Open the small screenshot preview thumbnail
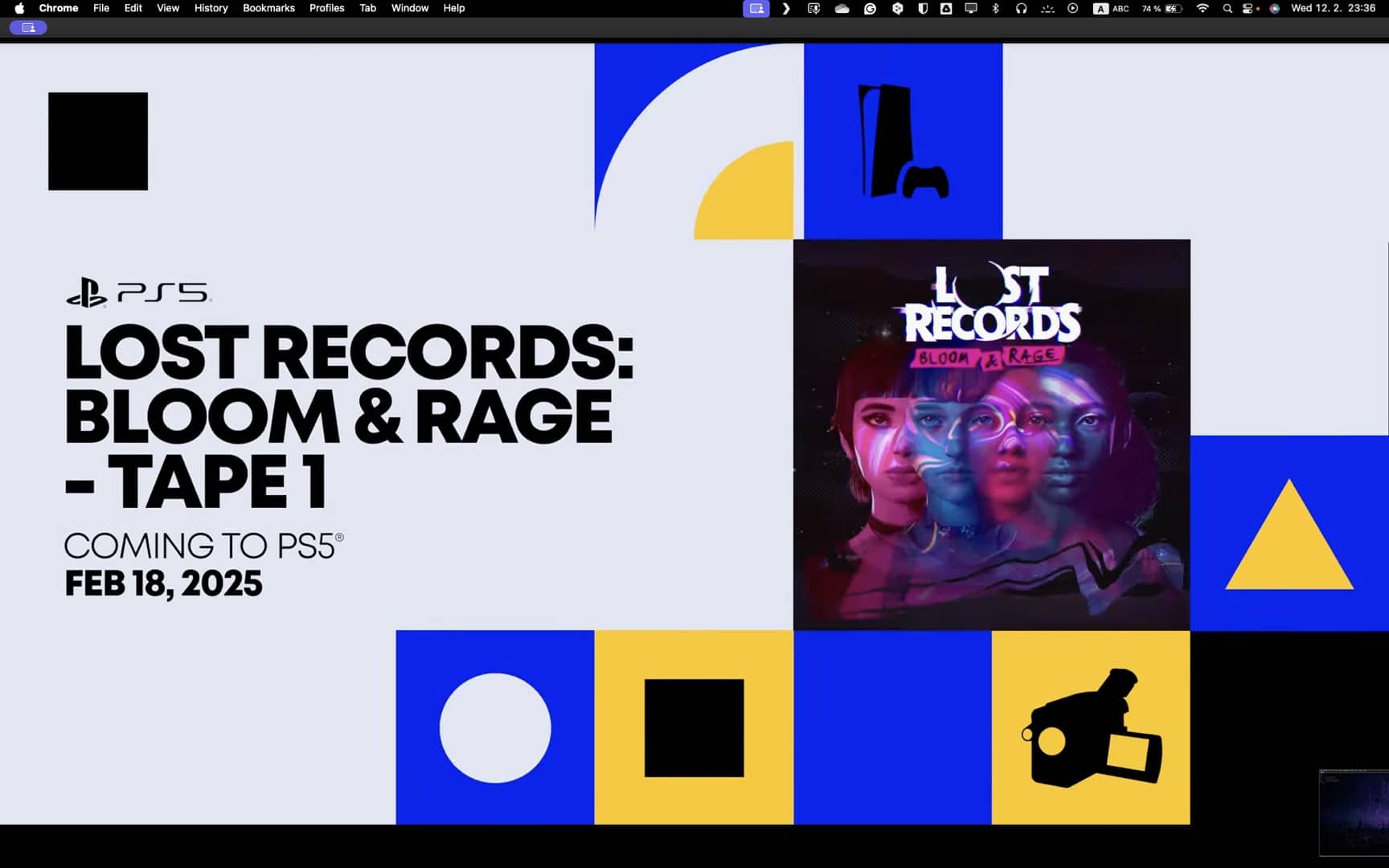Viewport: 1389px width, 868px height. pos(1354,813)
